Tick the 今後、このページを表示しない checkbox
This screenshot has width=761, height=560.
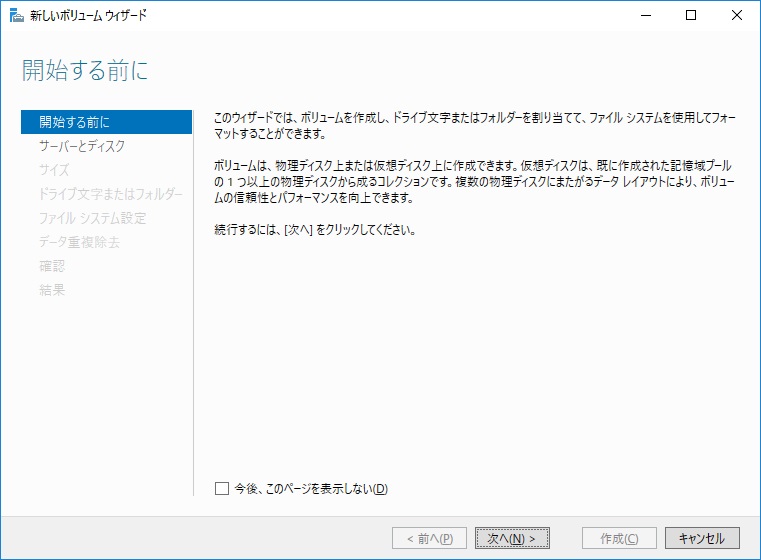pyautogui.click(x=222, y=488)
